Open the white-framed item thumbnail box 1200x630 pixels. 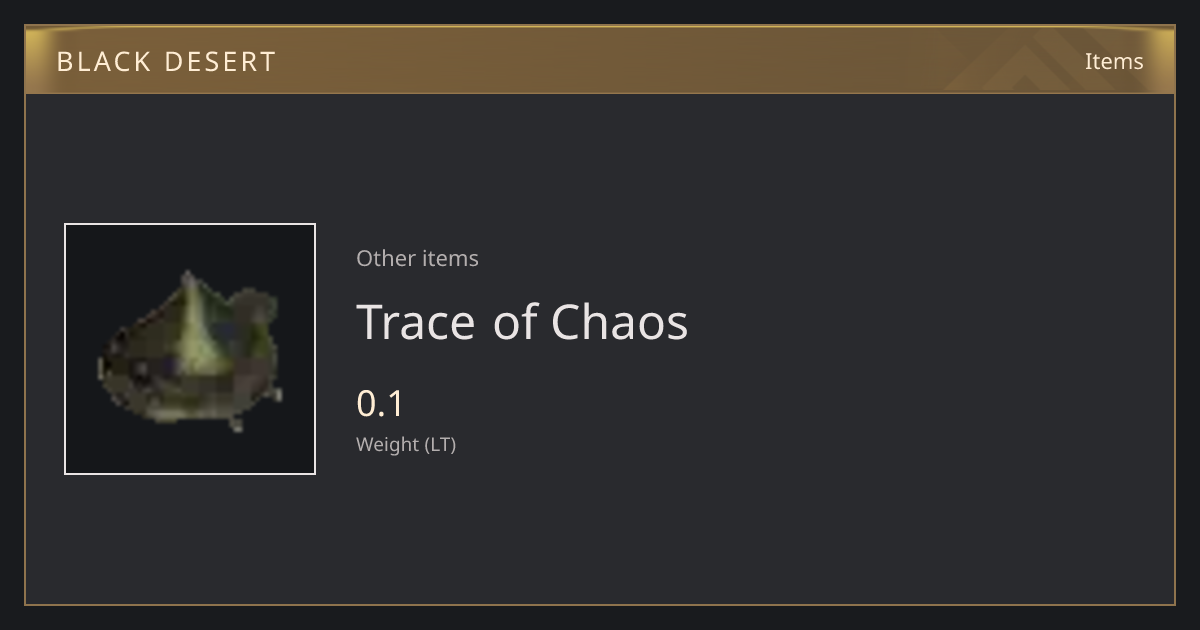pyautogui.click(x=190, y=349)
